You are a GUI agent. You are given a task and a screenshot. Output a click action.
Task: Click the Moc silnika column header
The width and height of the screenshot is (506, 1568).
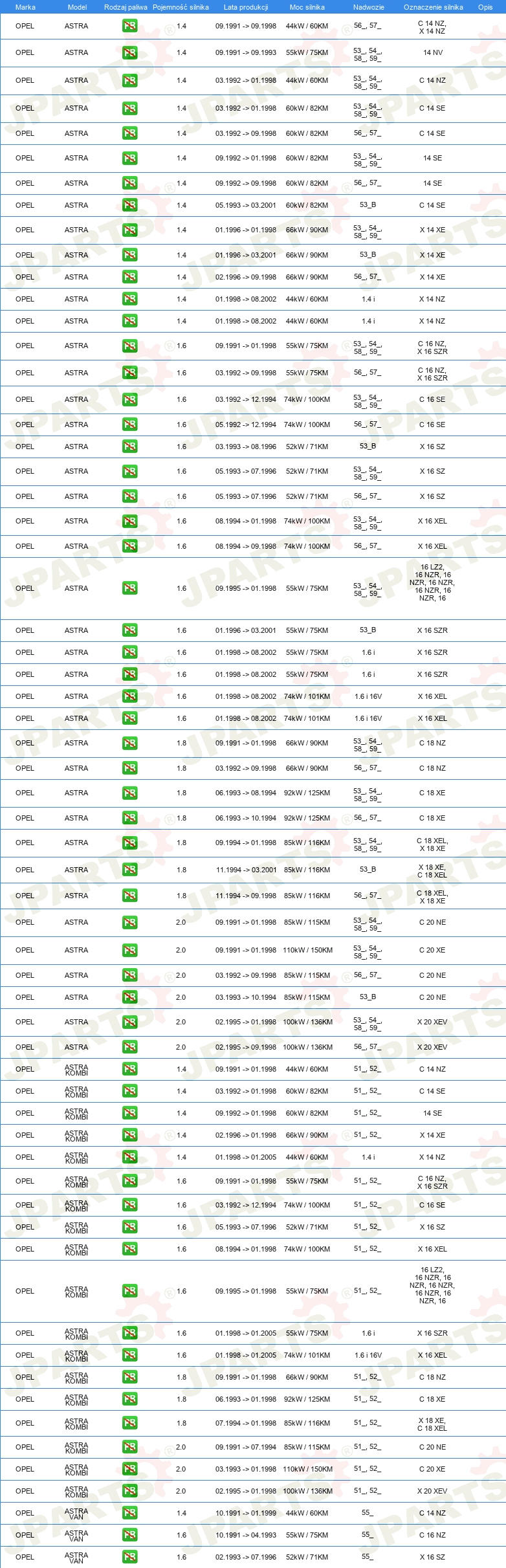pyautogui.click(x=307, y=7)
